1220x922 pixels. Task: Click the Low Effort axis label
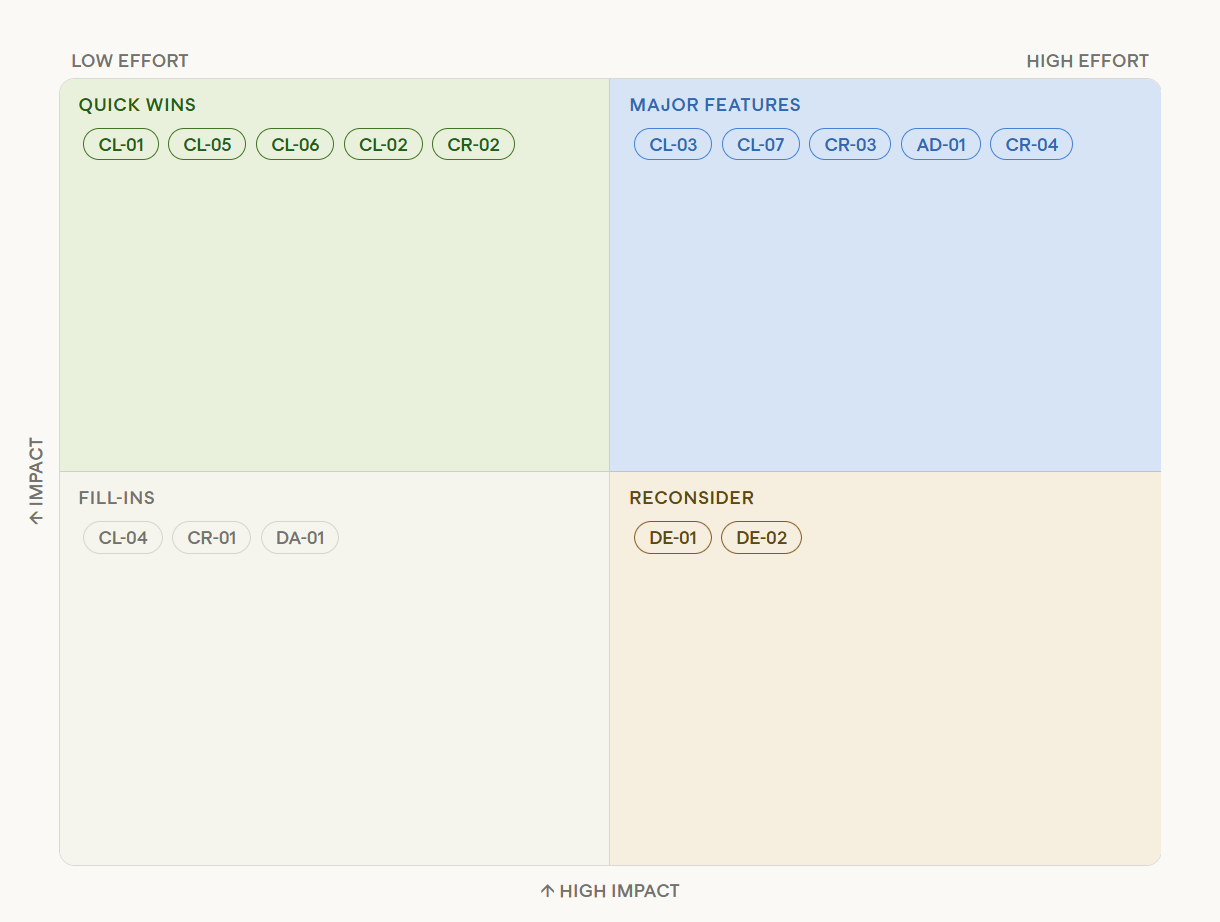(130, 61)
